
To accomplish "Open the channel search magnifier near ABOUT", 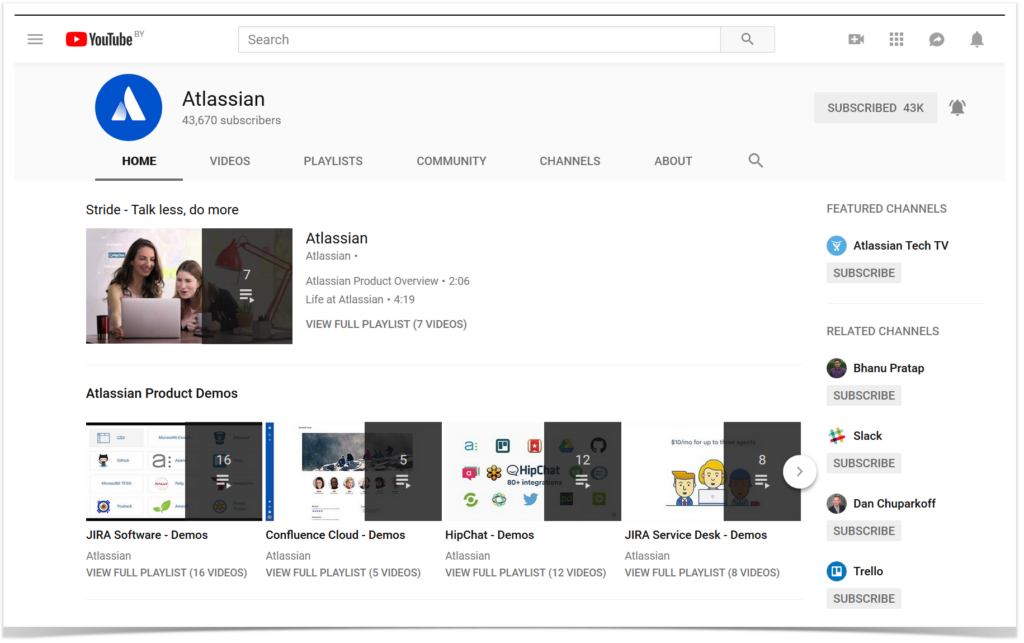I will tap(755, 160).
